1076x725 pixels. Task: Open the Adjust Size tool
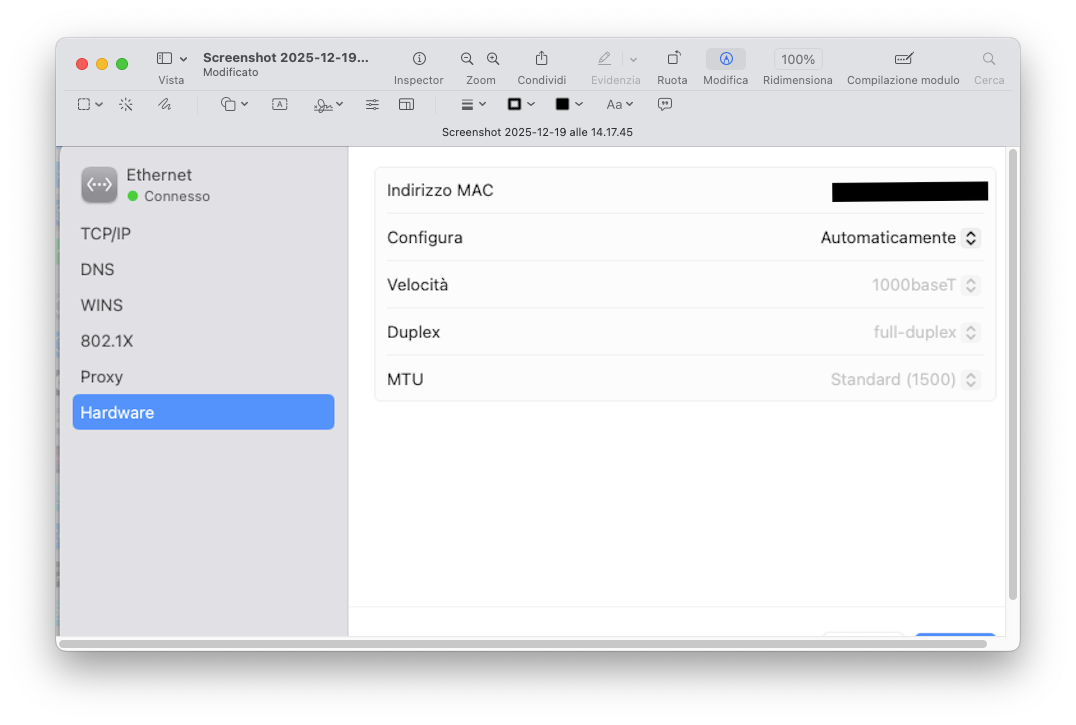(406, 104)
